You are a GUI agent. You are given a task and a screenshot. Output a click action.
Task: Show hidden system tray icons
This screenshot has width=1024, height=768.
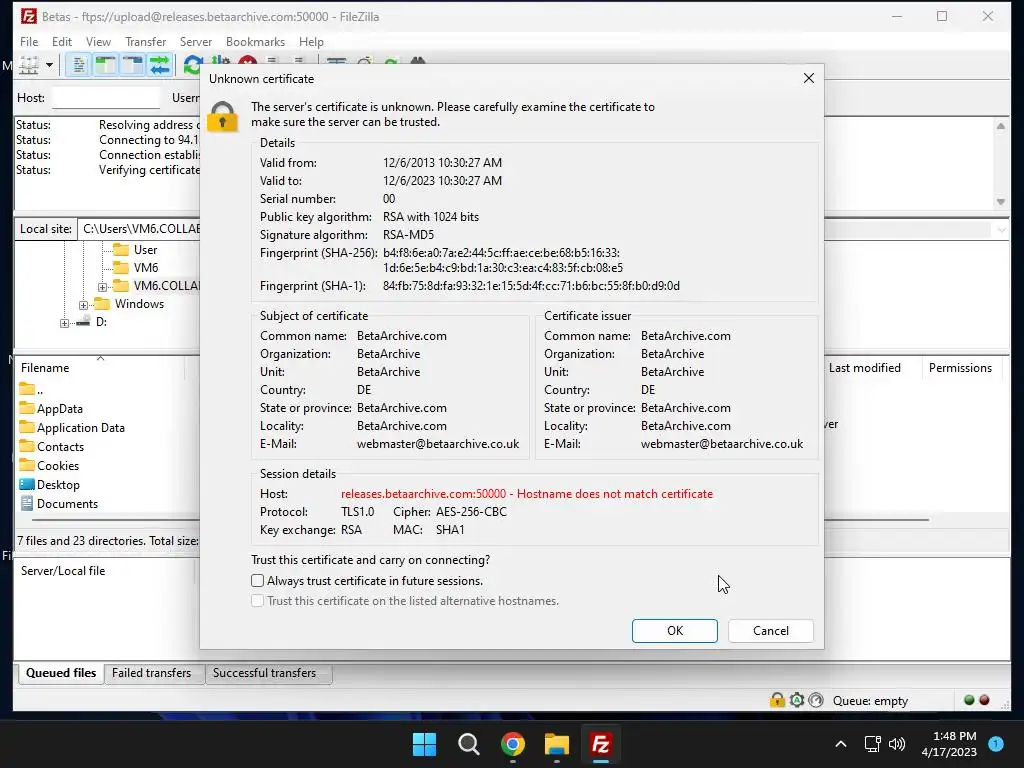point(841,744)
